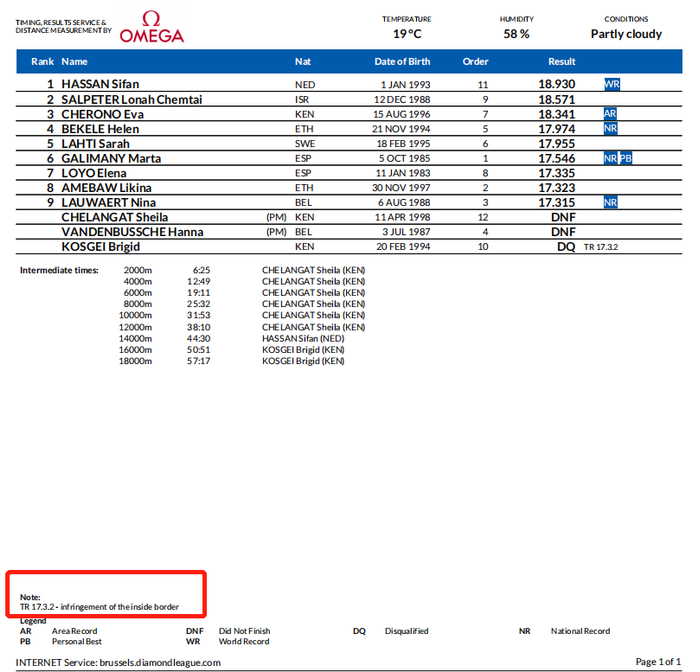This screenshot has height=672, width=700.
Task: Click the Did Not Finish legend entry
Action: [x=245, y=631]
